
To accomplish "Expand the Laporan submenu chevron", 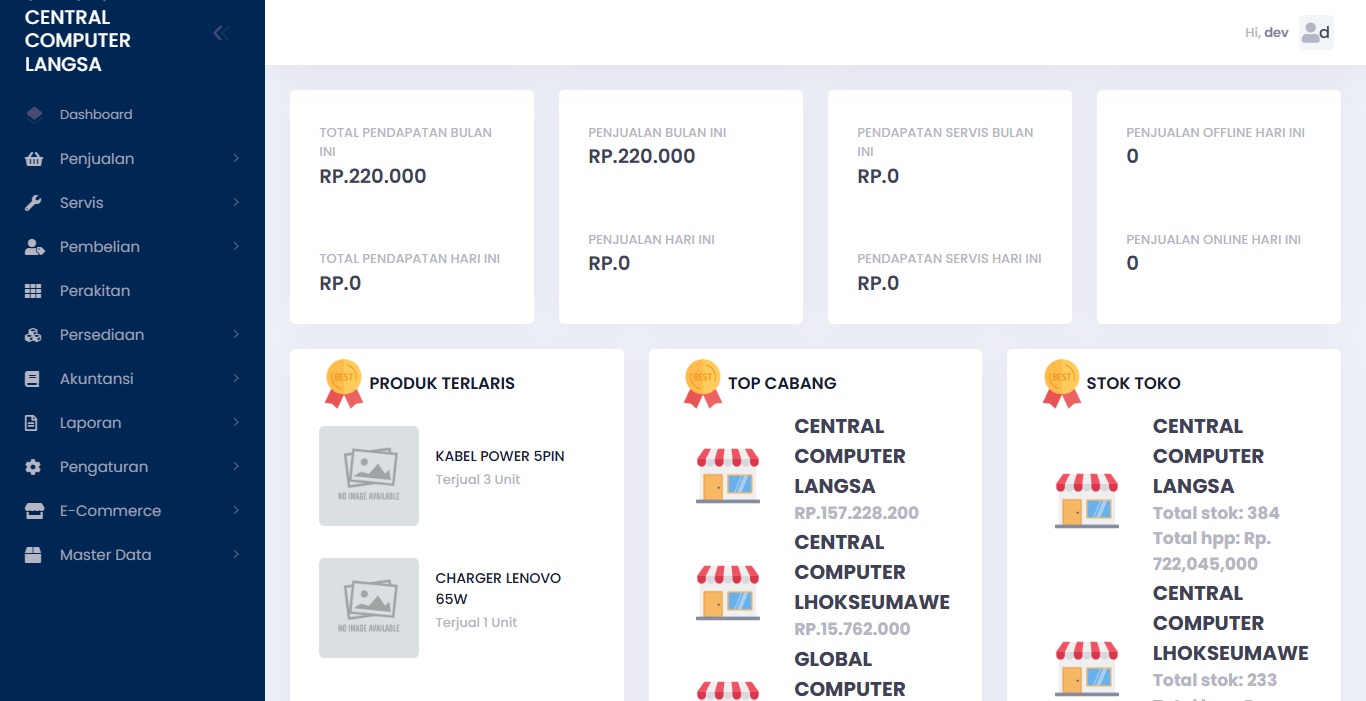I will [236, 423].
